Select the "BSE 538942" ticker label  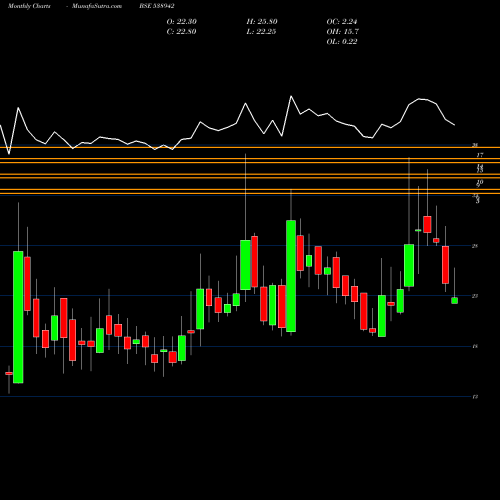(x=157, y=6)
